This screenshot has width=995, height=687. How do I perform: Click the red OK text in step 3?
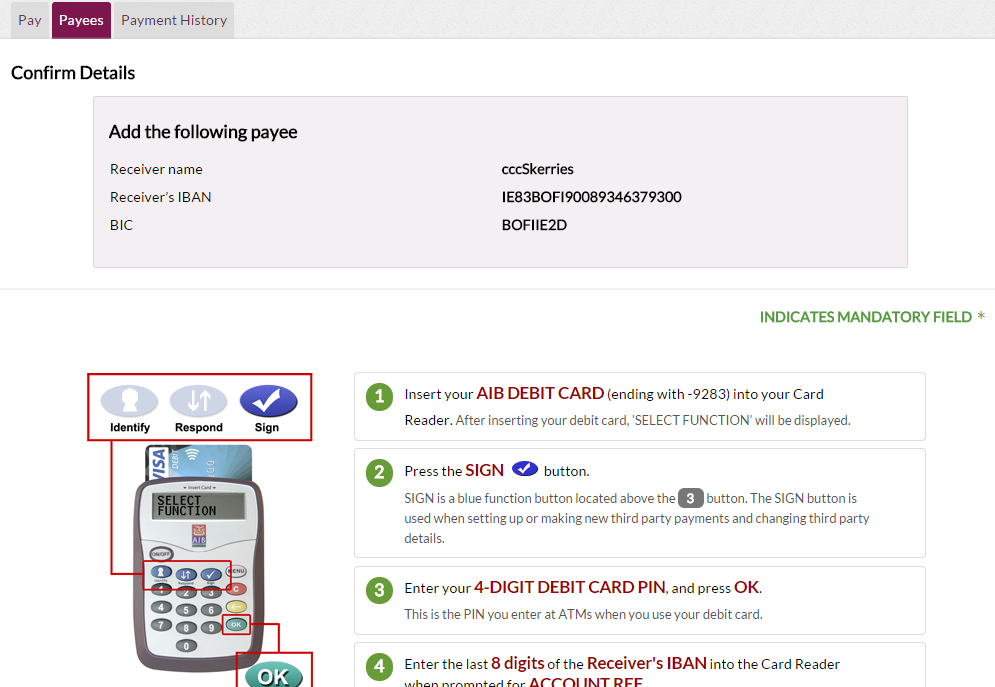tap(746, 587)
